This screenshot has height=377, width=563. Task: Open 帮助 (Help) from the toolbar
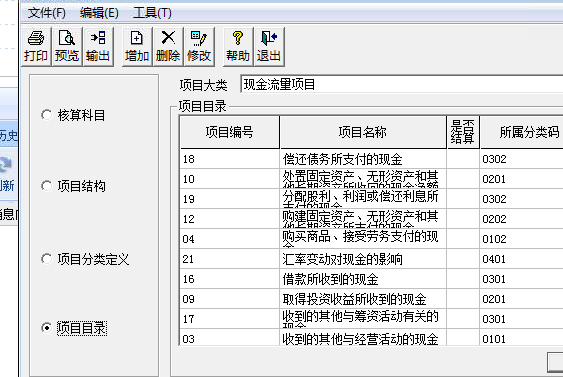pyautogui.click(x=238, y=47)
